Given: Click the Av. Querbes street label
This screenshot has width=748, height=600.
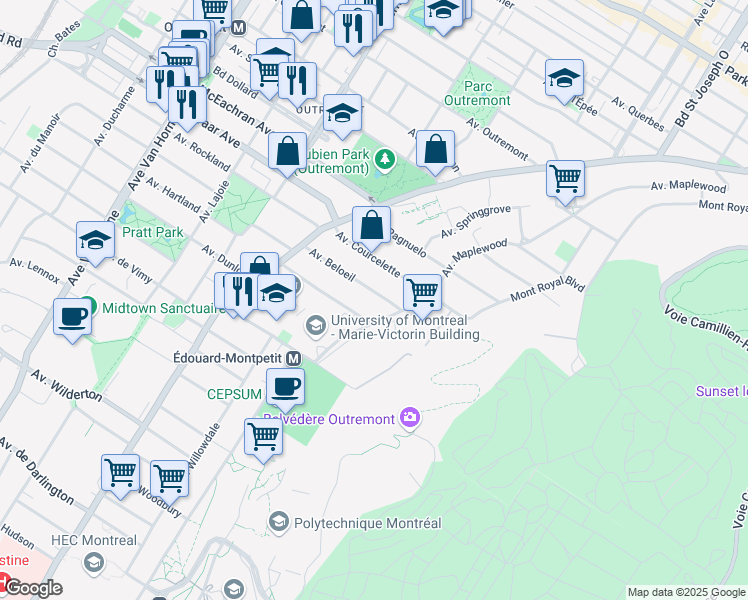Looking at the screenshot, I should pos(638,114).
